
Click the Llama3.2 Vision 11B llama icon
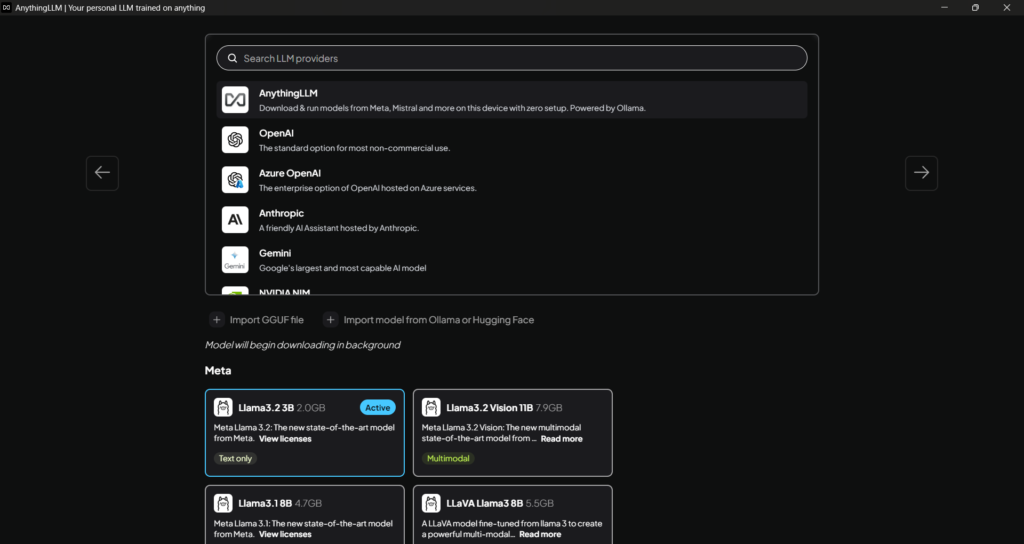(x=431, y=408)
